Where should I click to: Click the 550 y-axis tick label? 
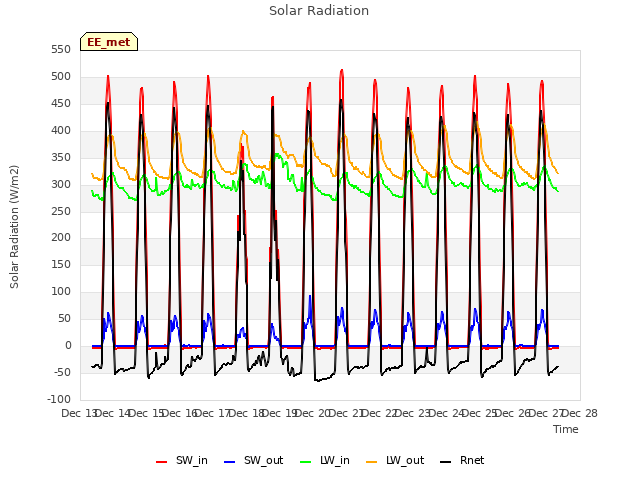coord(61,49)
